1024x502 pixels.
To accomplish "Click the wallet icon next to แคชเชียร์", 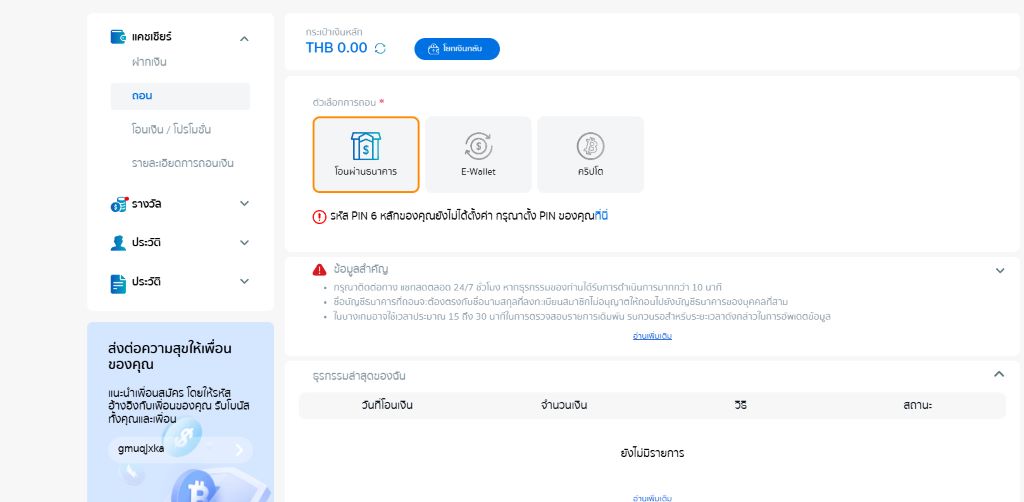I will 119,37.
